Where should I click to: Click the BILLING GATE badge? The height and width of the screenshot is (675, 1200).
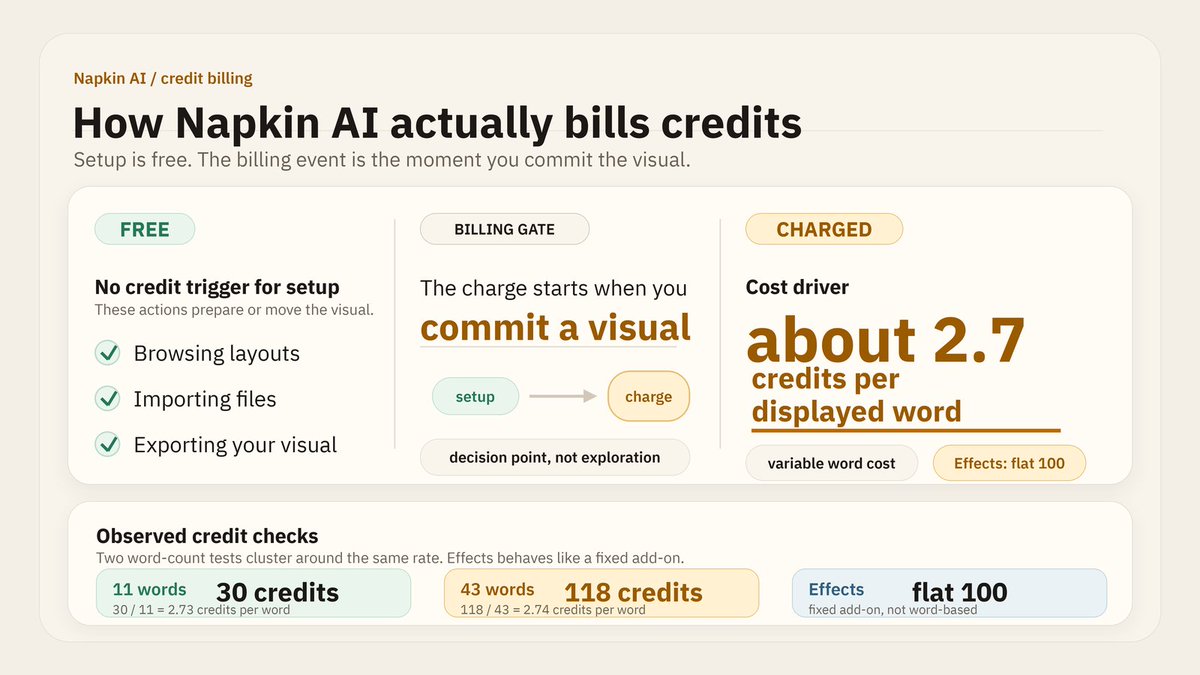pos(504,229)
